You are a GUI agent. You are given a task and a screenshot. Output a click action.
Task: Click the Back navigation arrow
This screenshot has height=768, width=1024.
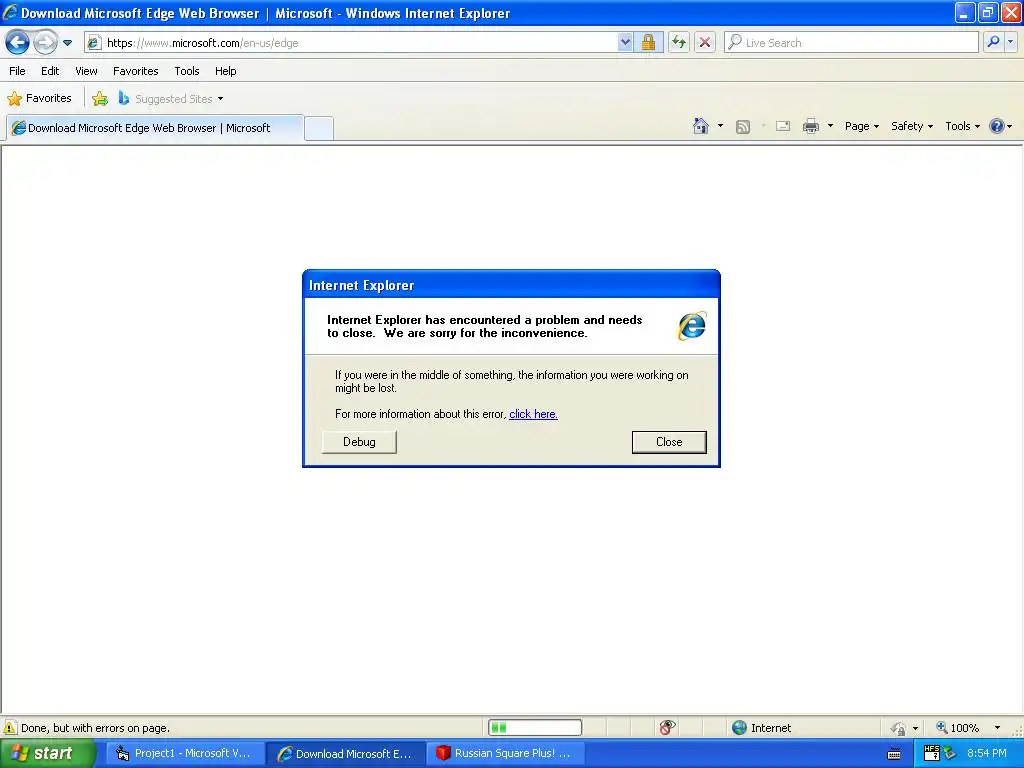tap(17, 43)
